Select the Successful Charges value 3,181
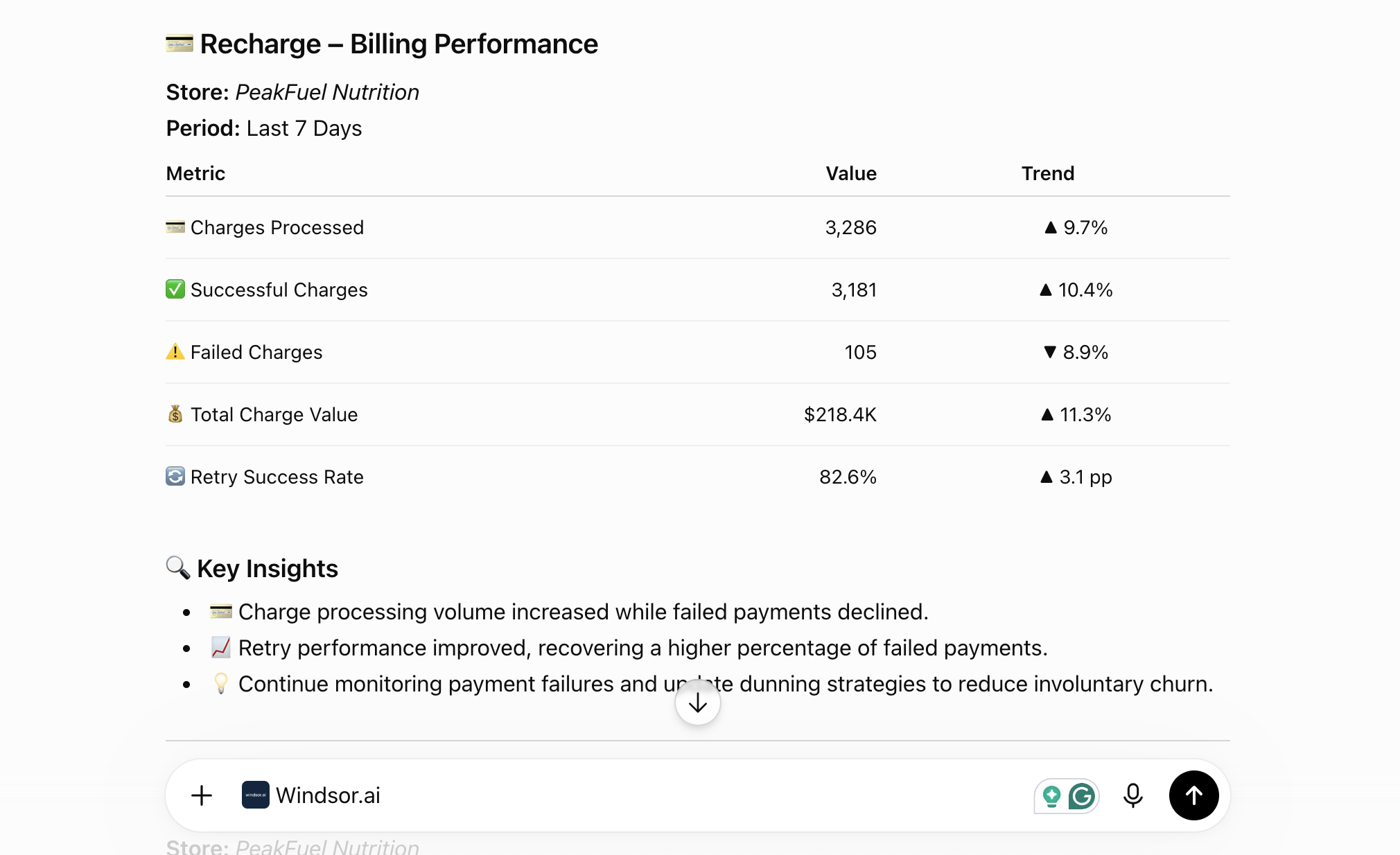This screenshot has width=1400, height=855. click(x=854, y=290)
